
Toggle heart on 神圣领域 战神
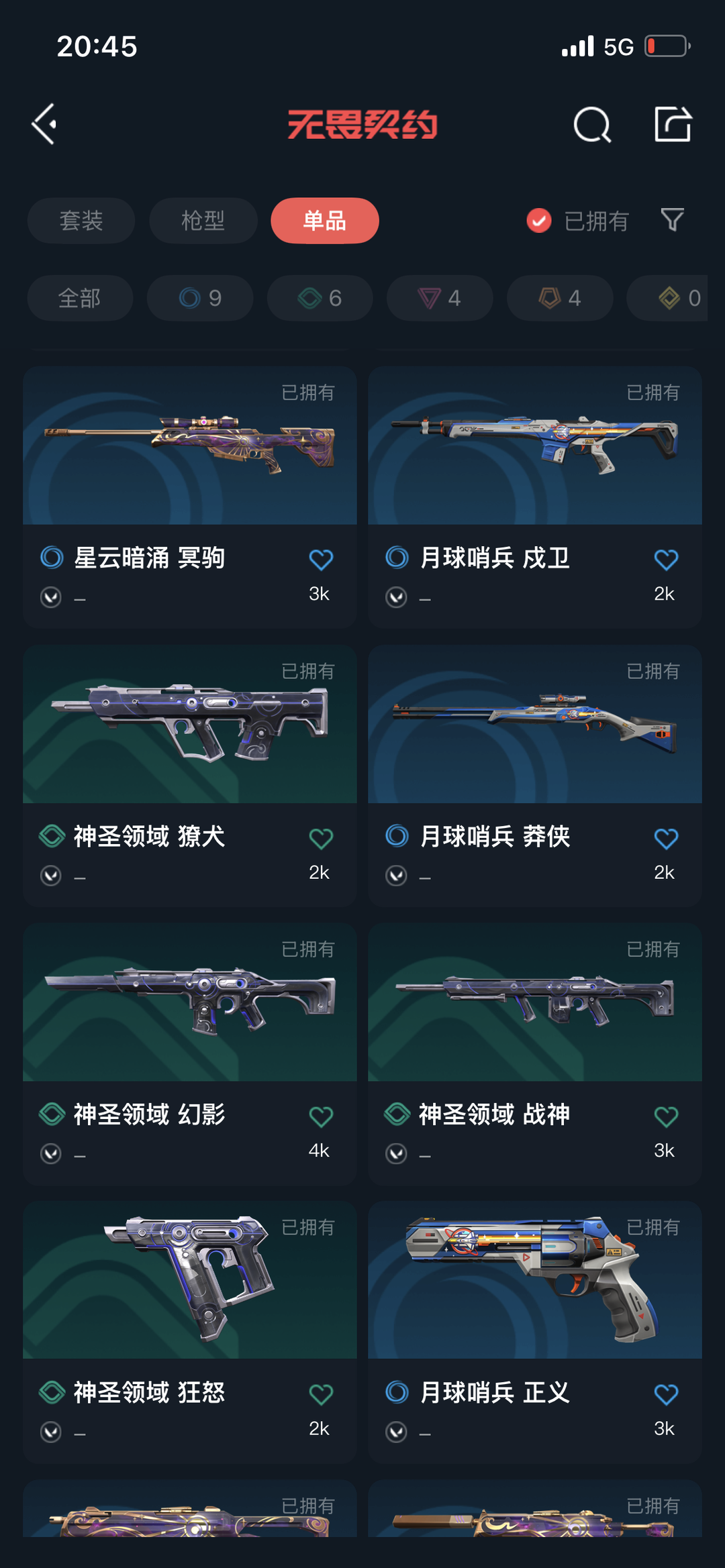coord(666,1116)
